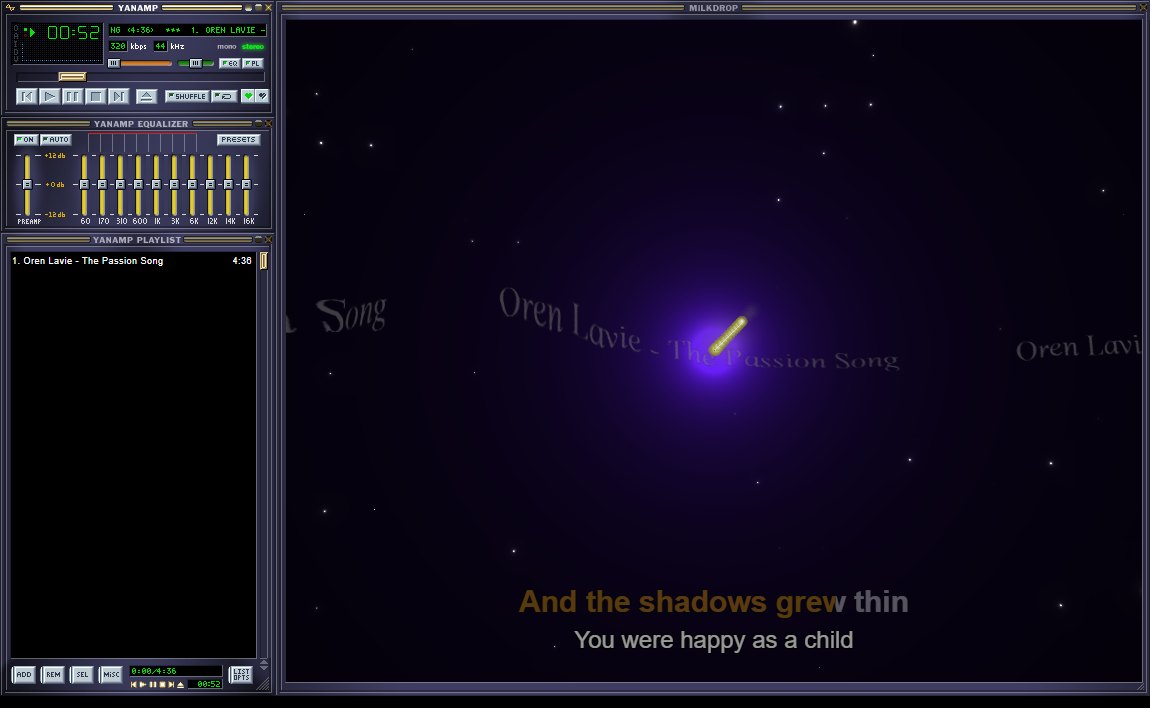Open Yanamp main menu icon in titlebar
The height and width of the screenshot is (708, 1150).
tap(10, 7)
